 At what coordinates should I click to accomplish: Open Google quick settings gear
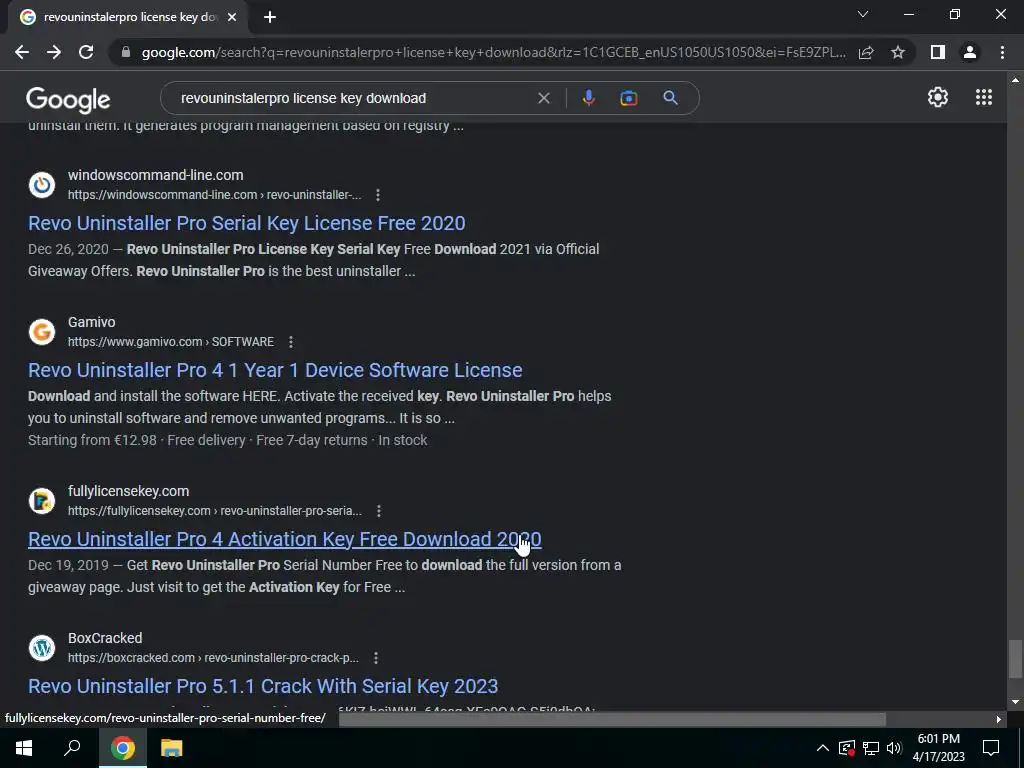tap(938, 97)
